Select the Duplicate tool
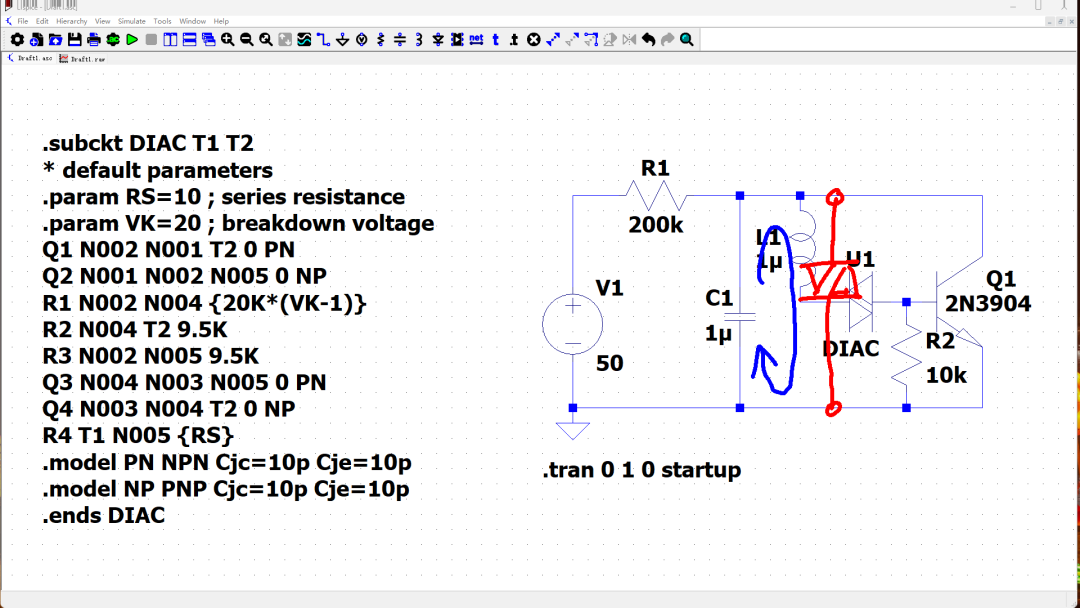The image size is (1080, 608). point(552,40)
